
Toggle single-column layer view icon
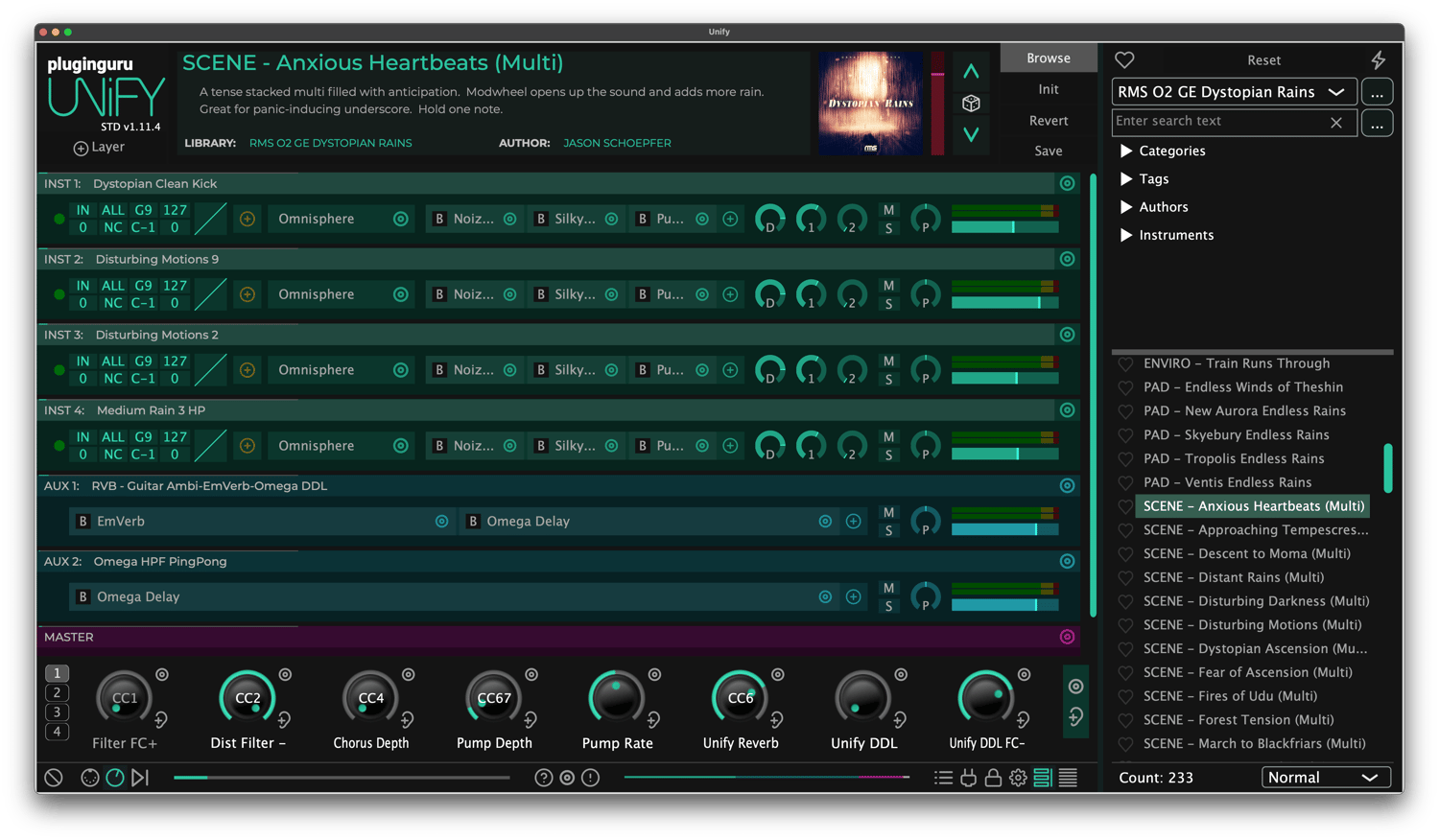(1043, 778)
